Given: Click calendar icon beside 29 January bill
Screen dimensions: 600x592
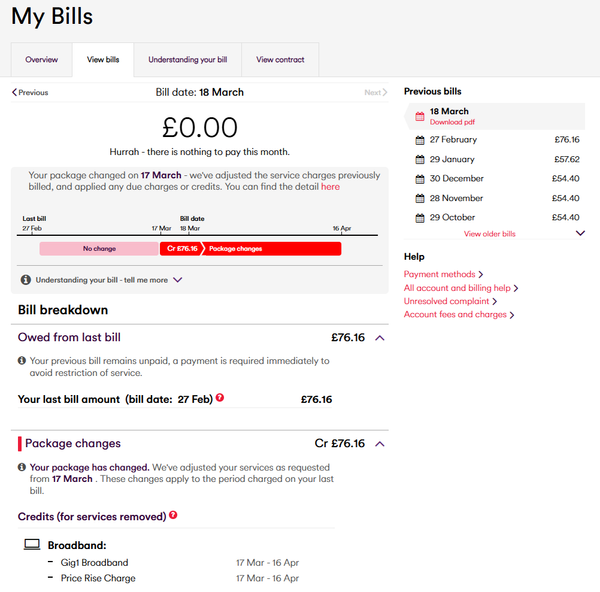Looking at the screenshot, I should pyautogui.click(x=420, y=159).
